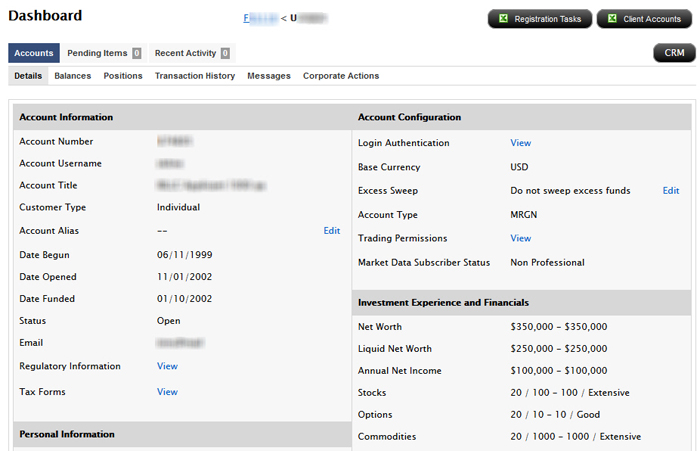View Tax Forms
Screen dimensions: 700x451
point(167,392)
